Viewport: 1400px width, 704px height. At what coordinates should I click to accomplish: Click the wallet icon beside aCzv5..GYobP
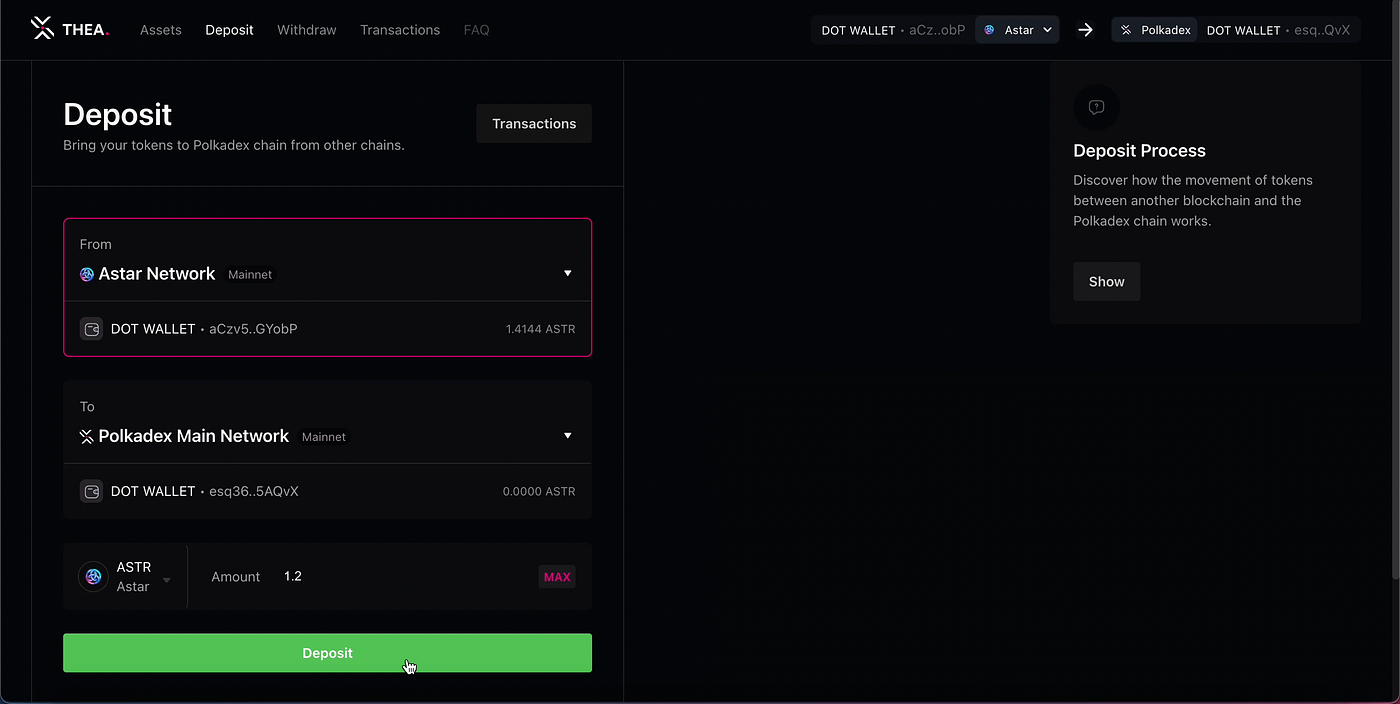pos(91,329)
